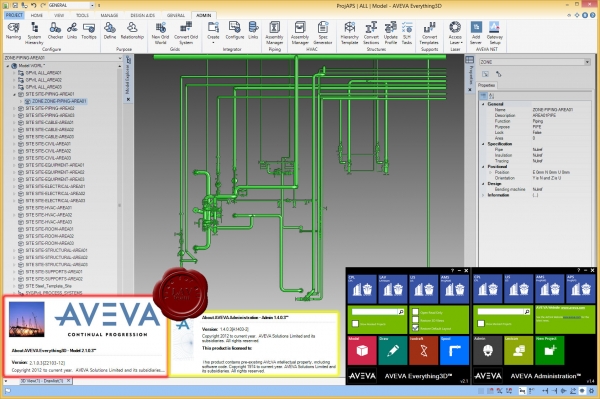This screenshot has height=399, width=600.
Task: Open the HVAC Assembly Manager
Action: (300, 33)
